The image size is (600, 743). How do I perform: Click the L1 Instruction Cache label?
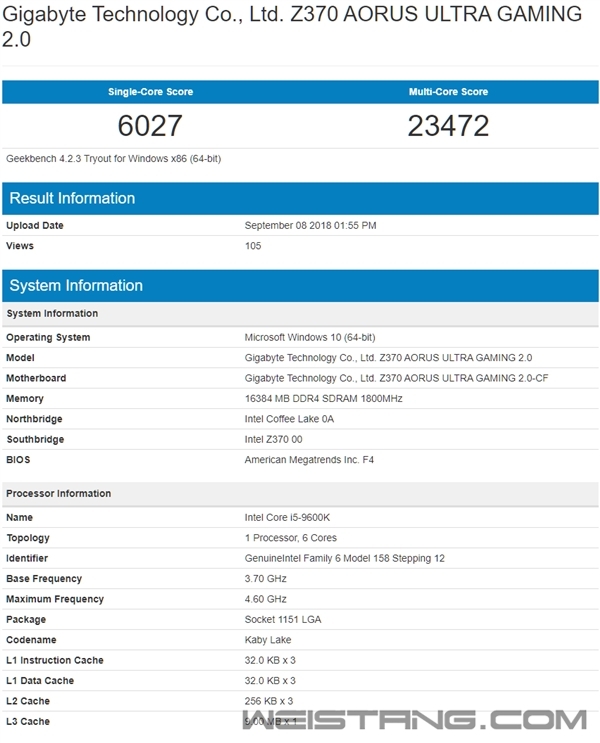(x=55, y=660)
